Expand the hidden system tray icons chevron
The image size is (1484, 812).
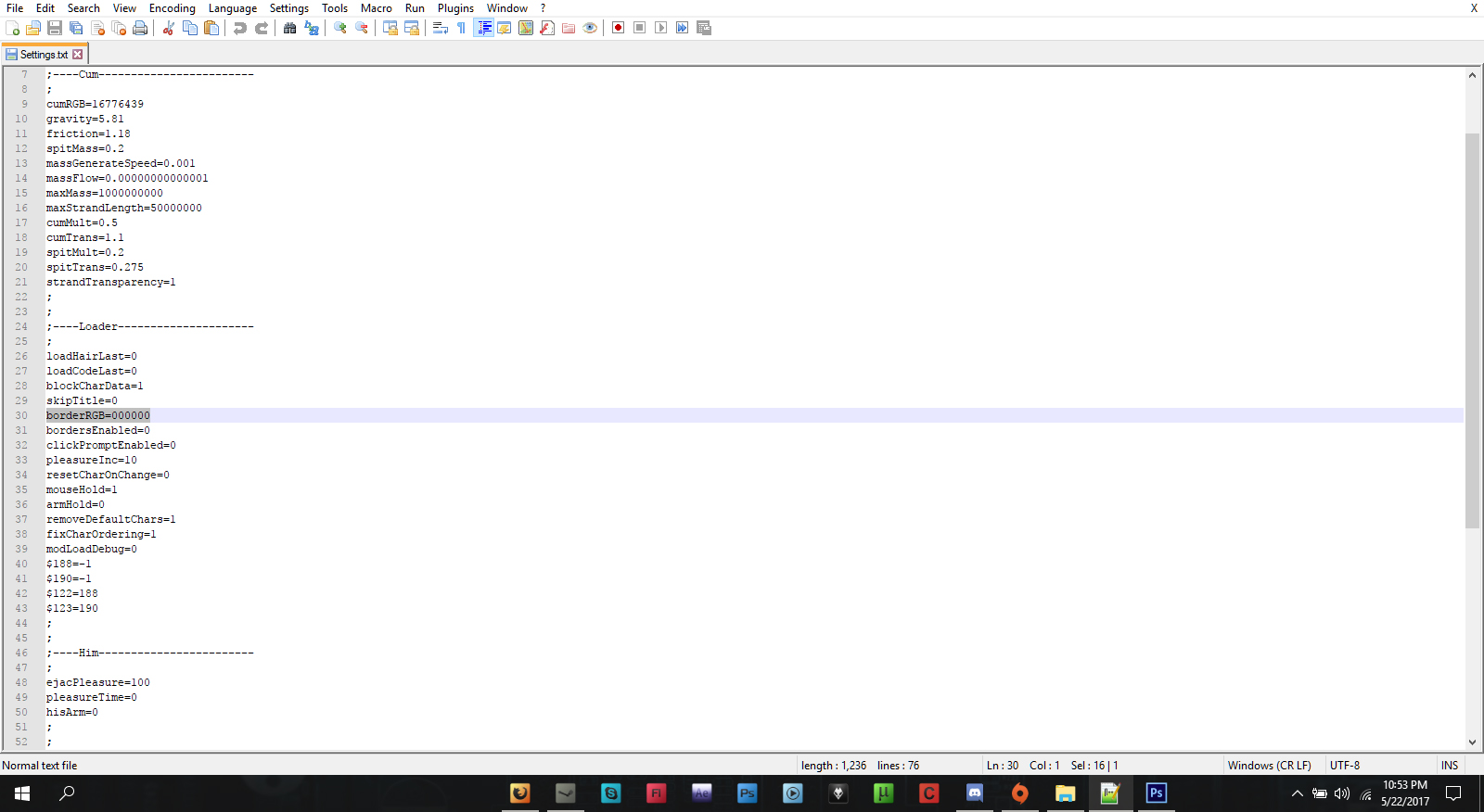tap(1297, 793)
